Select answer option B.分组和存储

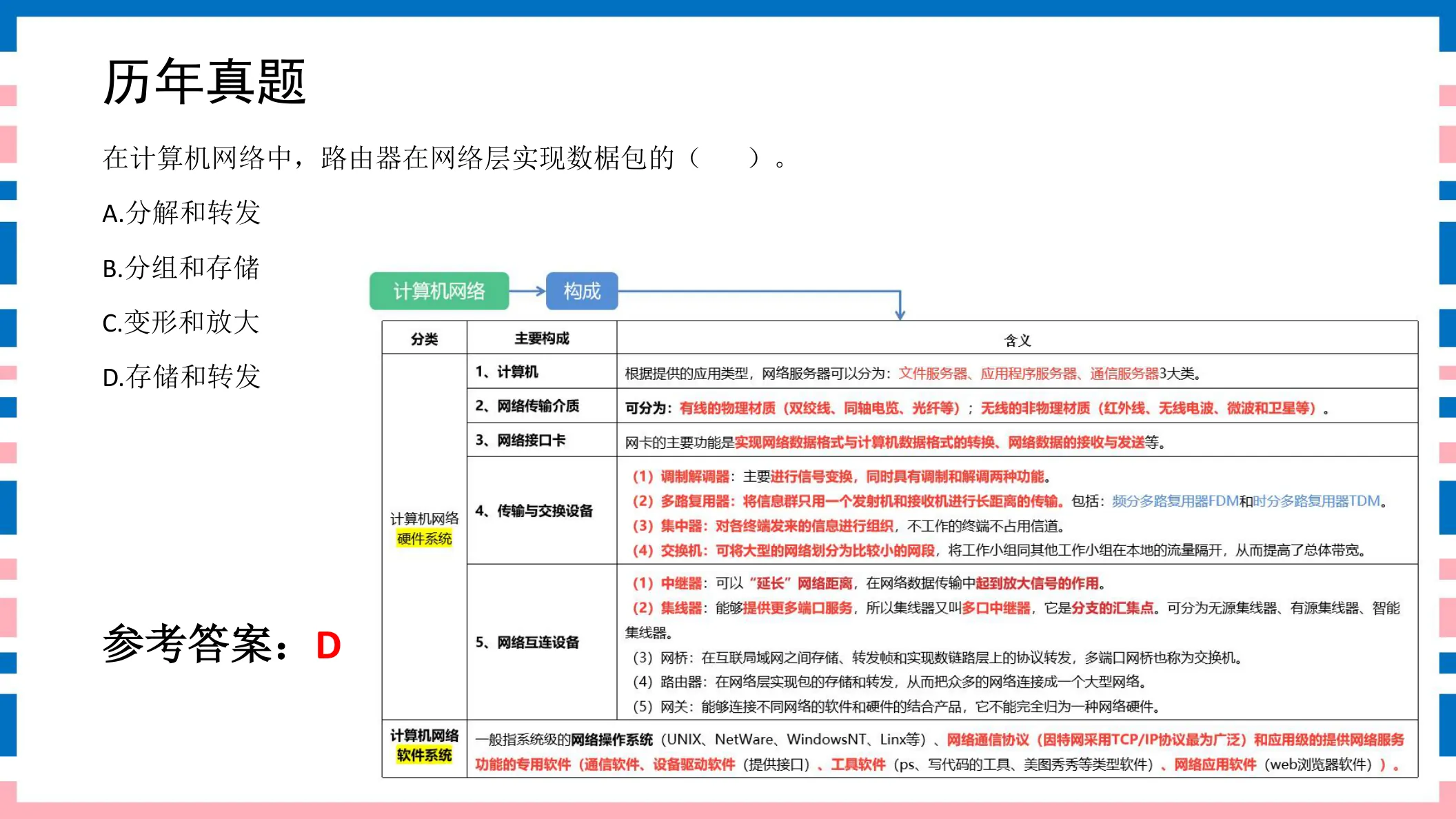click(181, 267)
